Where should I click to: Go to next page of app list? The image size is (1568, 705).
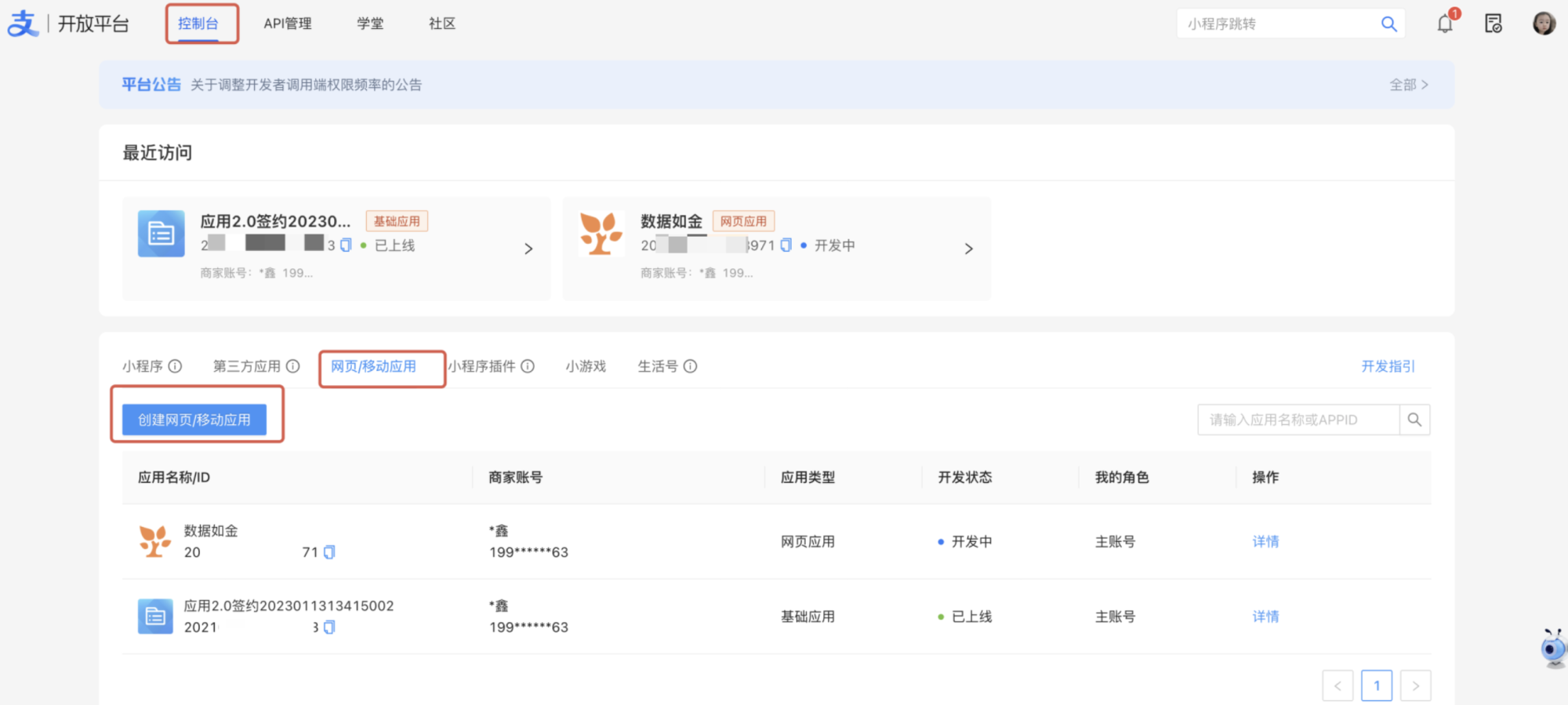pos(1415,685)
